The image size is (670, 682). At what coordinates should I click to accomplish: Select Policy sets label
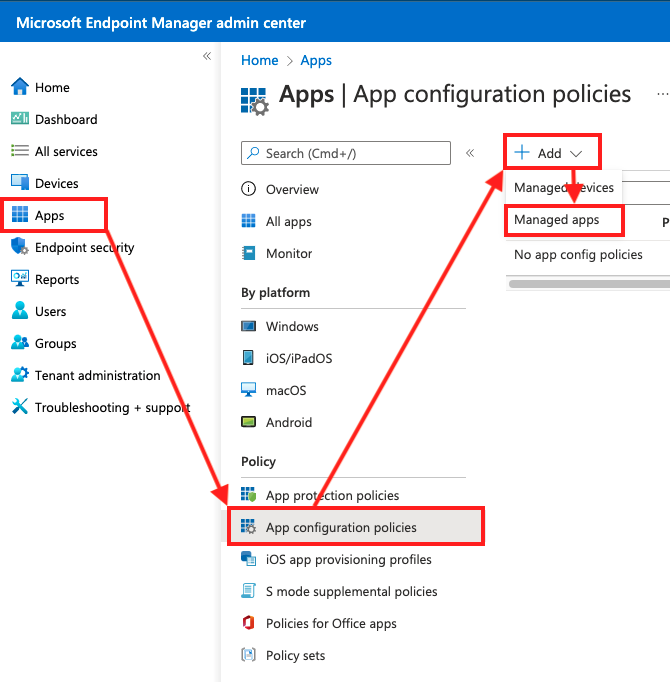click(295, 656)
